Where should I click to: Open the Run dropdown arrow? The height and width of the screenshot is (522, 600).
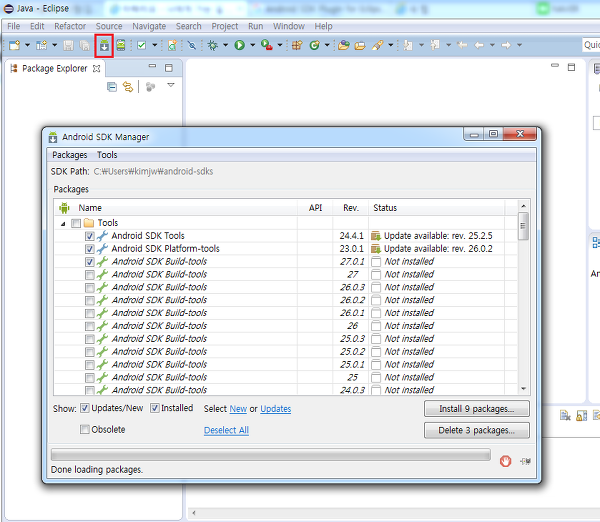253,45
